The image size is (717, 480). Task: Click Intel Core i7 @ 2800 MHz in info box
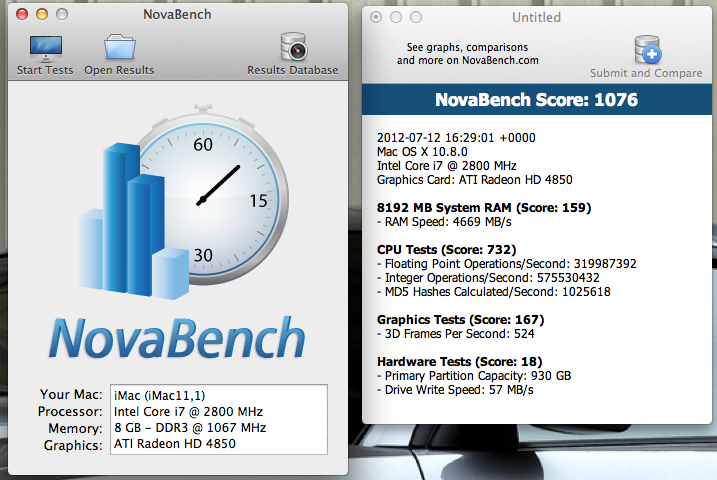[x=188, y=412]
